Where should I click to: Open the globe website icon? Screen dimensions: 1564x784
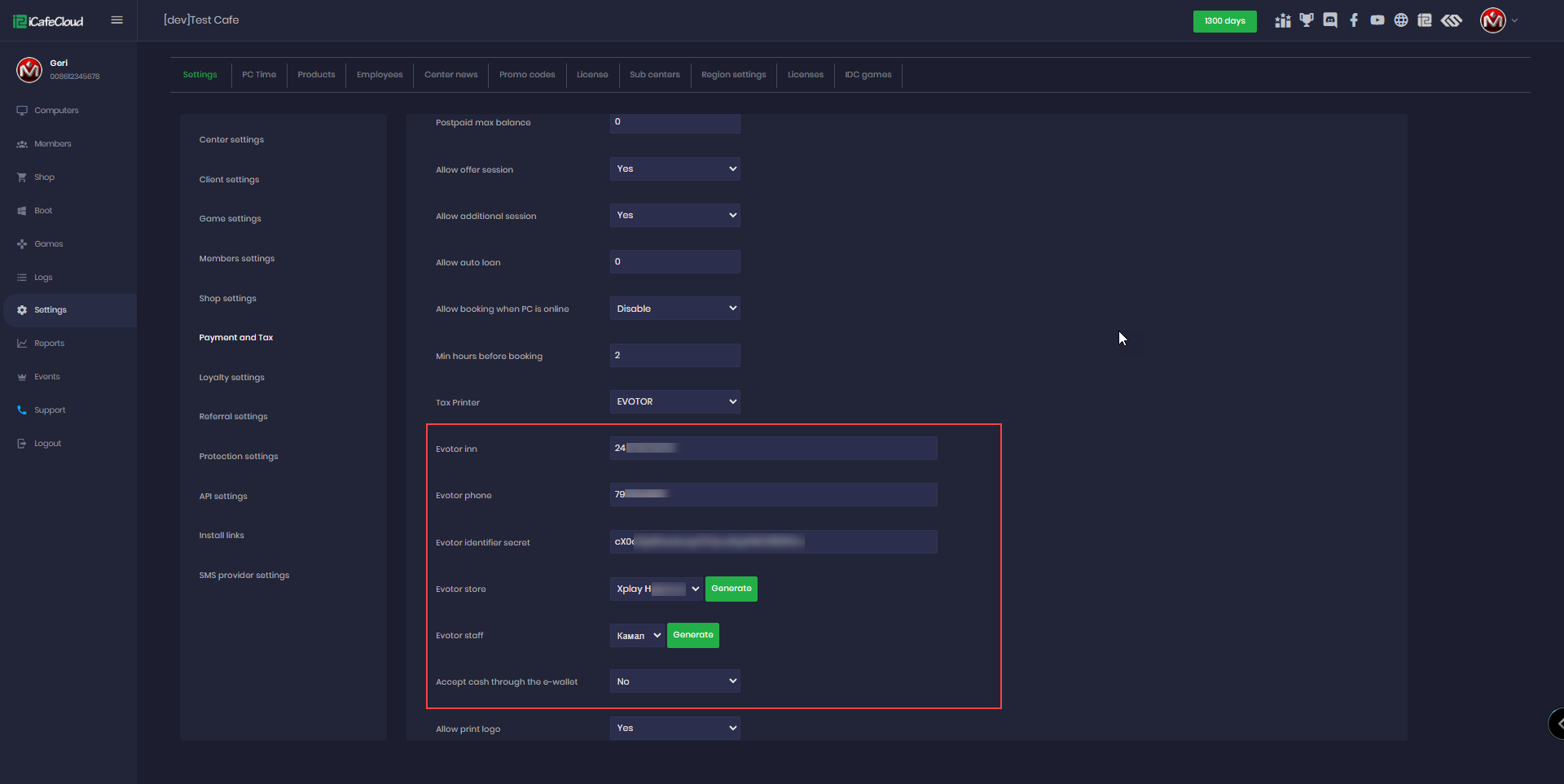pyautogui.click(x=1401, y=20)
